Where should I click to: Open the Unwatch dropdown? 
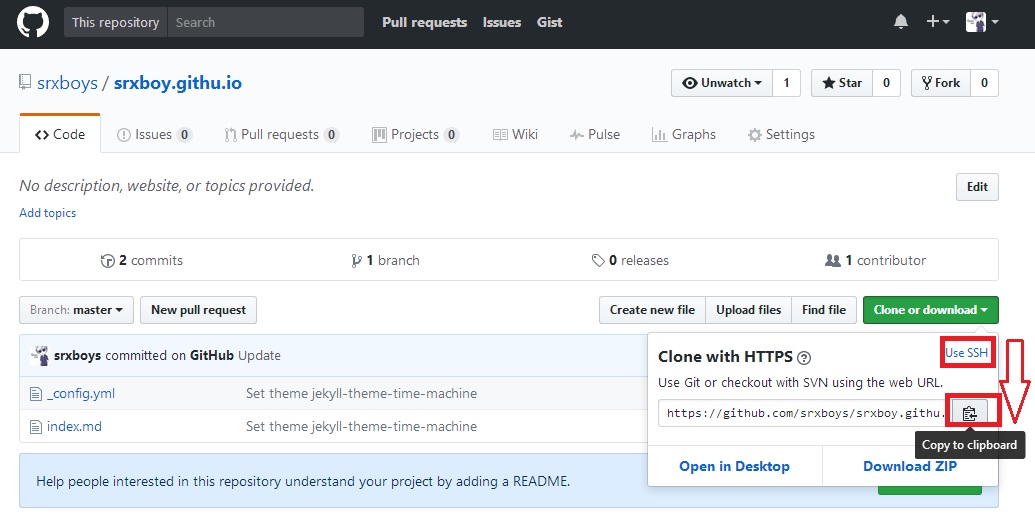pos(721,83)
